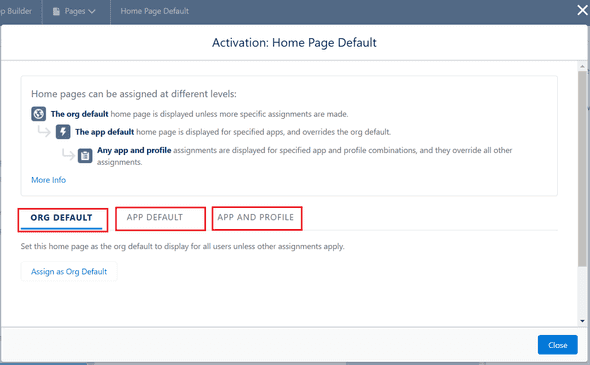Click the App Builder header label
The image size is (590, 365).
[x=16, y=11]
